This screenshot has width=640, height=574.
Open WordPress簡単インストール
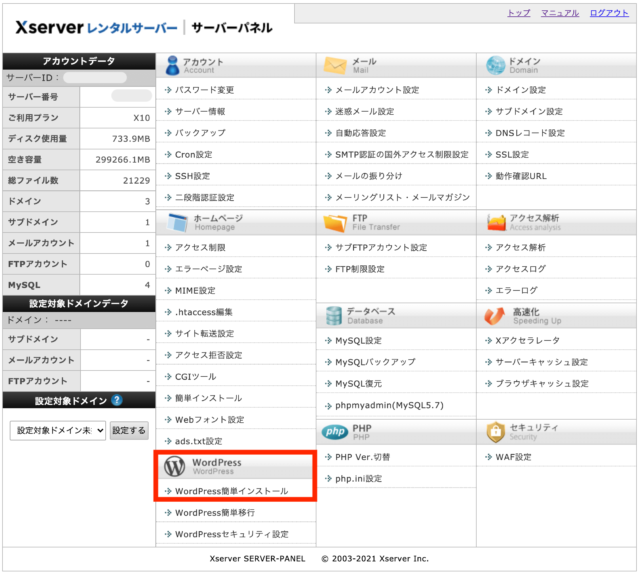(231, 491)
